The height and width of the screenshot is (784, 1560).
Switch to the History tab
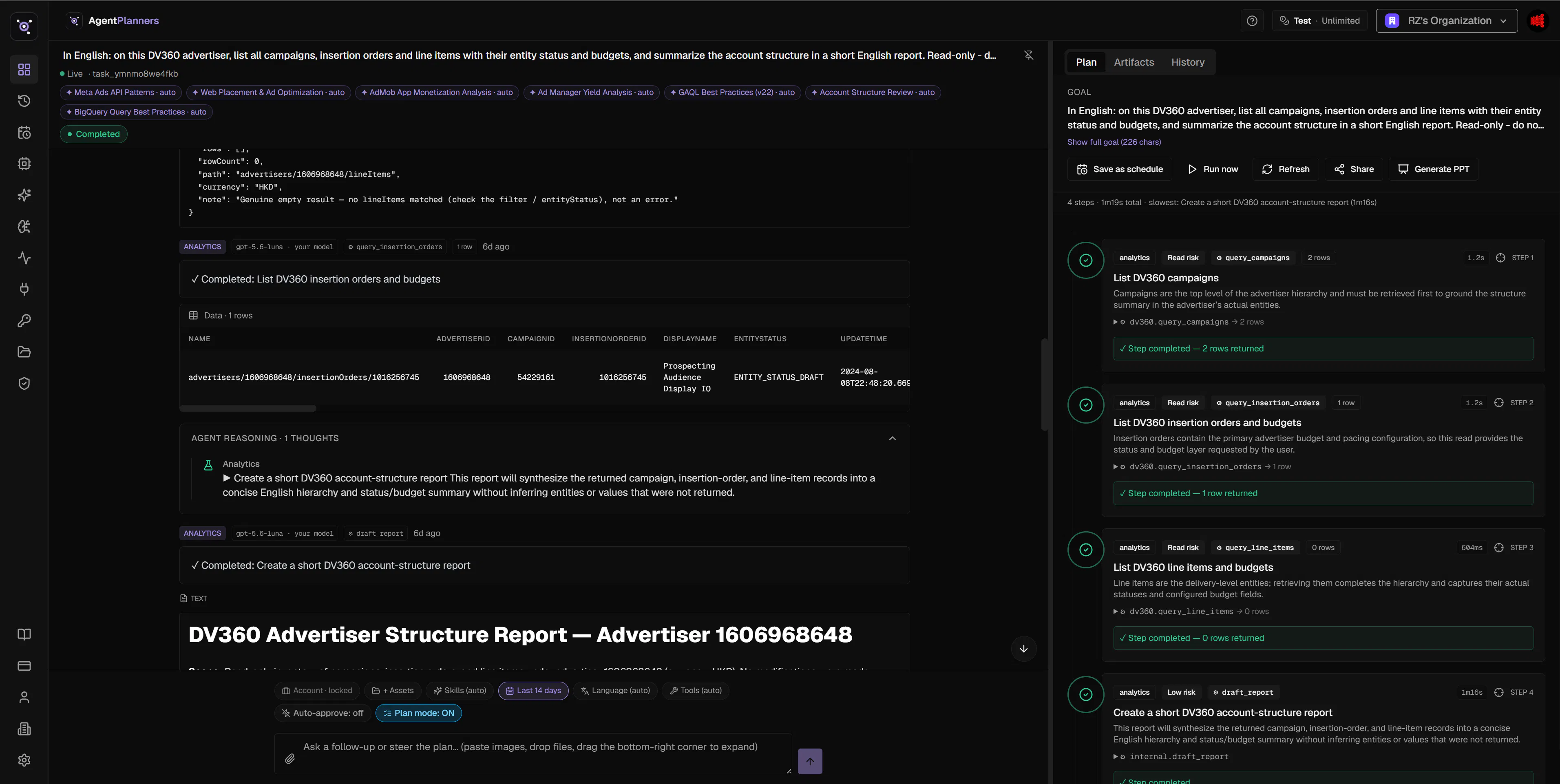[x=1188, y=62]
